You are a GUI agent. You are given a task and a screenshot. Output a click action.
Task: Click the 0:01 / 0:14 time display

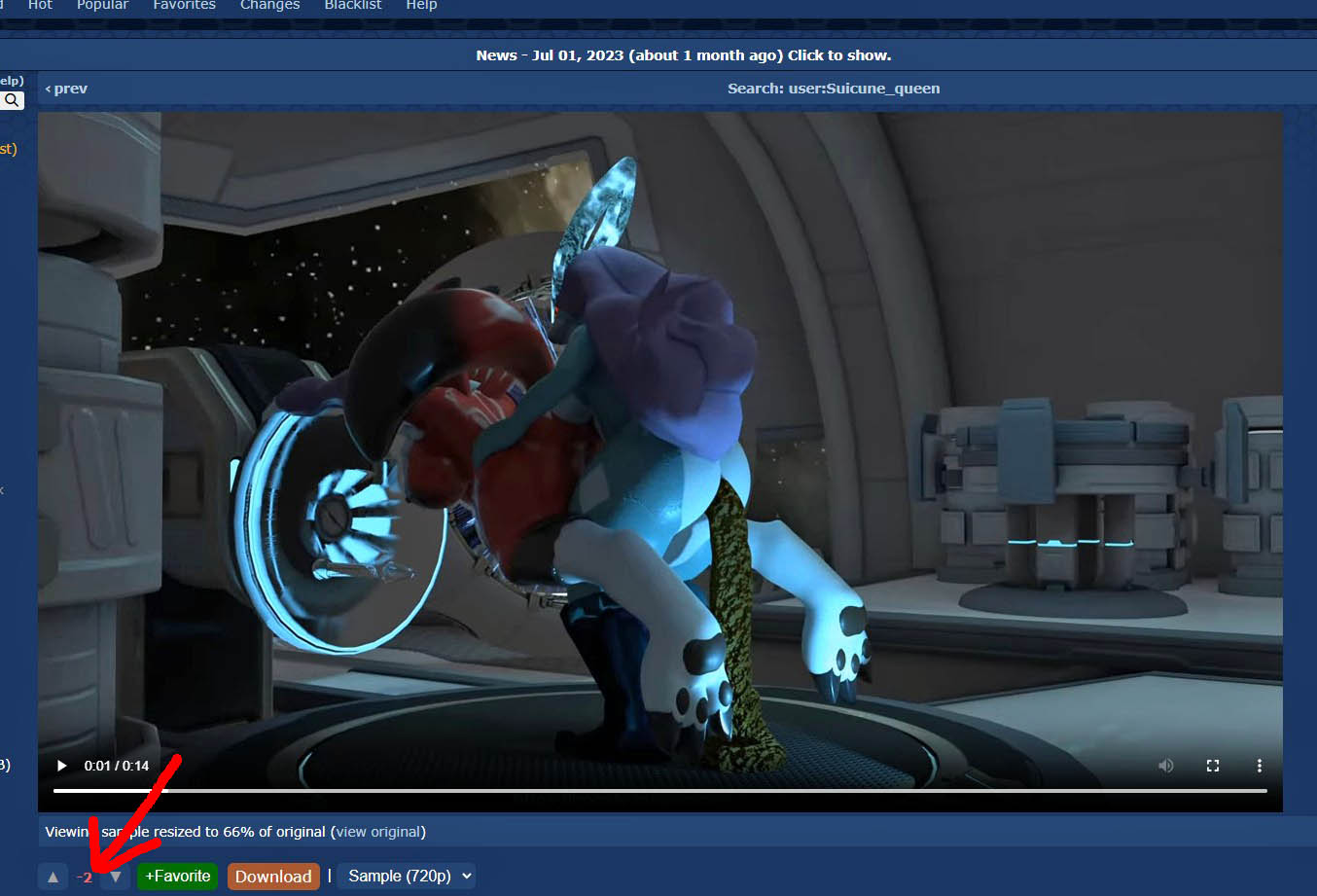click(117, 766)
